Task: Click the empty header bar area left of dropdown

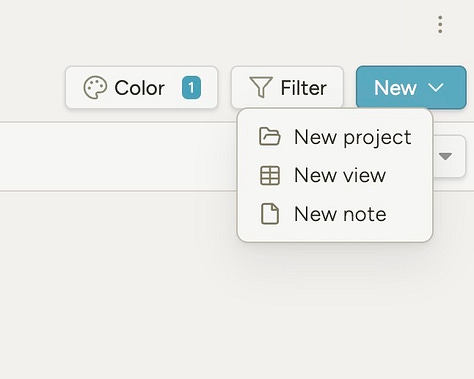Action: click(118, 156)
